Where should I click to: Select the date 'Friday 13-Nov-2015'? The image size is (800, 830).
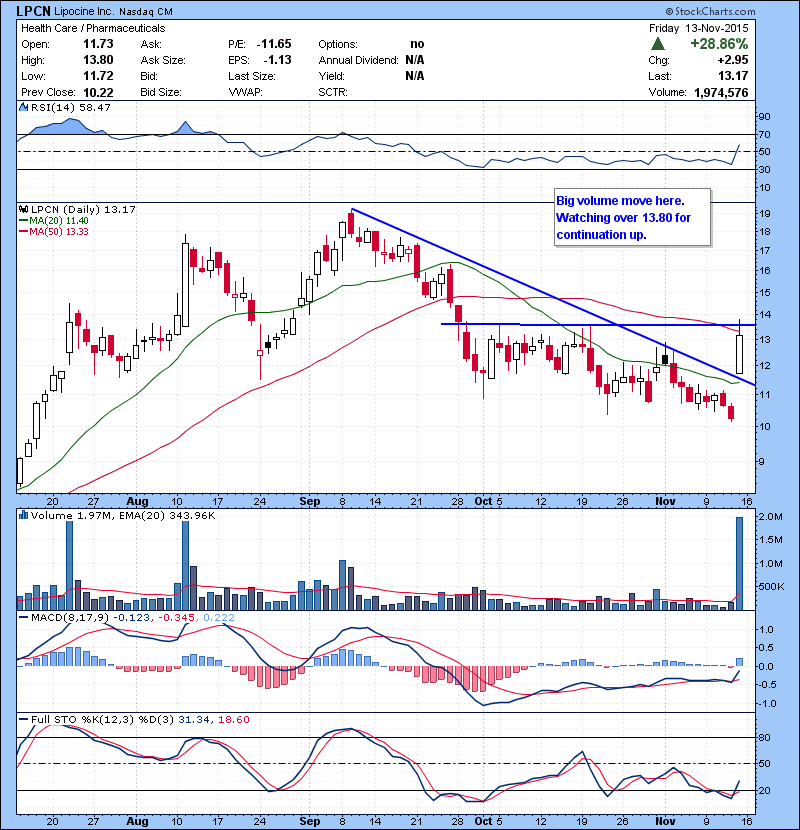click(x=699, y=28)
